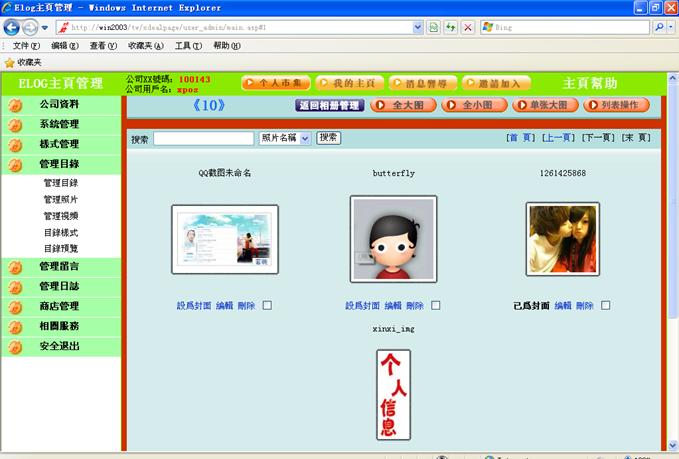The height and width of the screenshot is (459, 679).
Task: Click the orange icon beside 公司資料
Action: point(15,105)
